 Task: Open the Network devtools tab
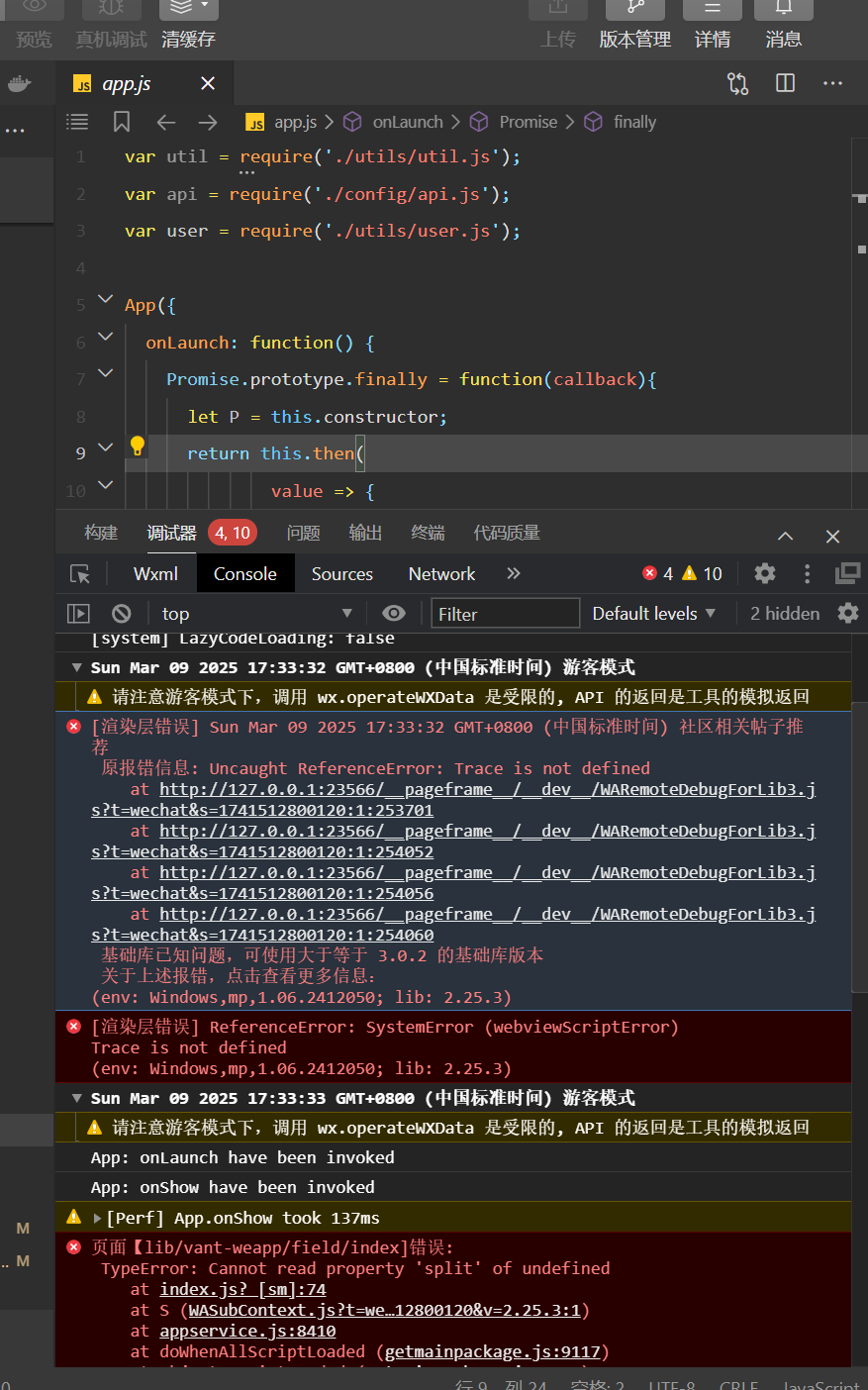click(x=441, y=574)
